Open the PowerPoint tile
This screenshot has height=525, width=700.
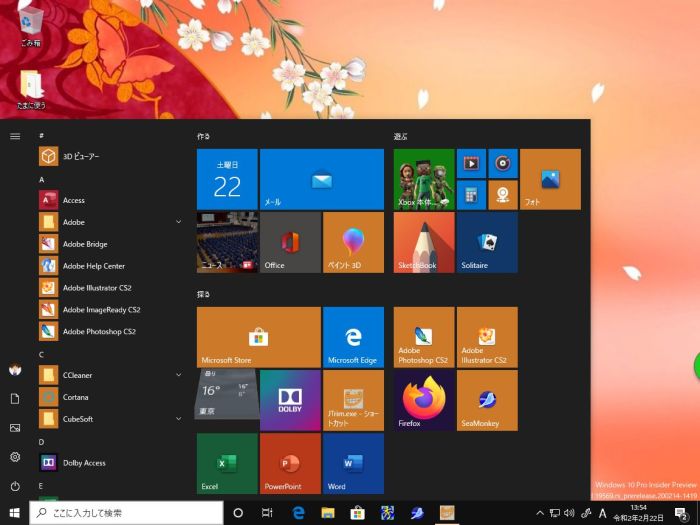point(290,463)
